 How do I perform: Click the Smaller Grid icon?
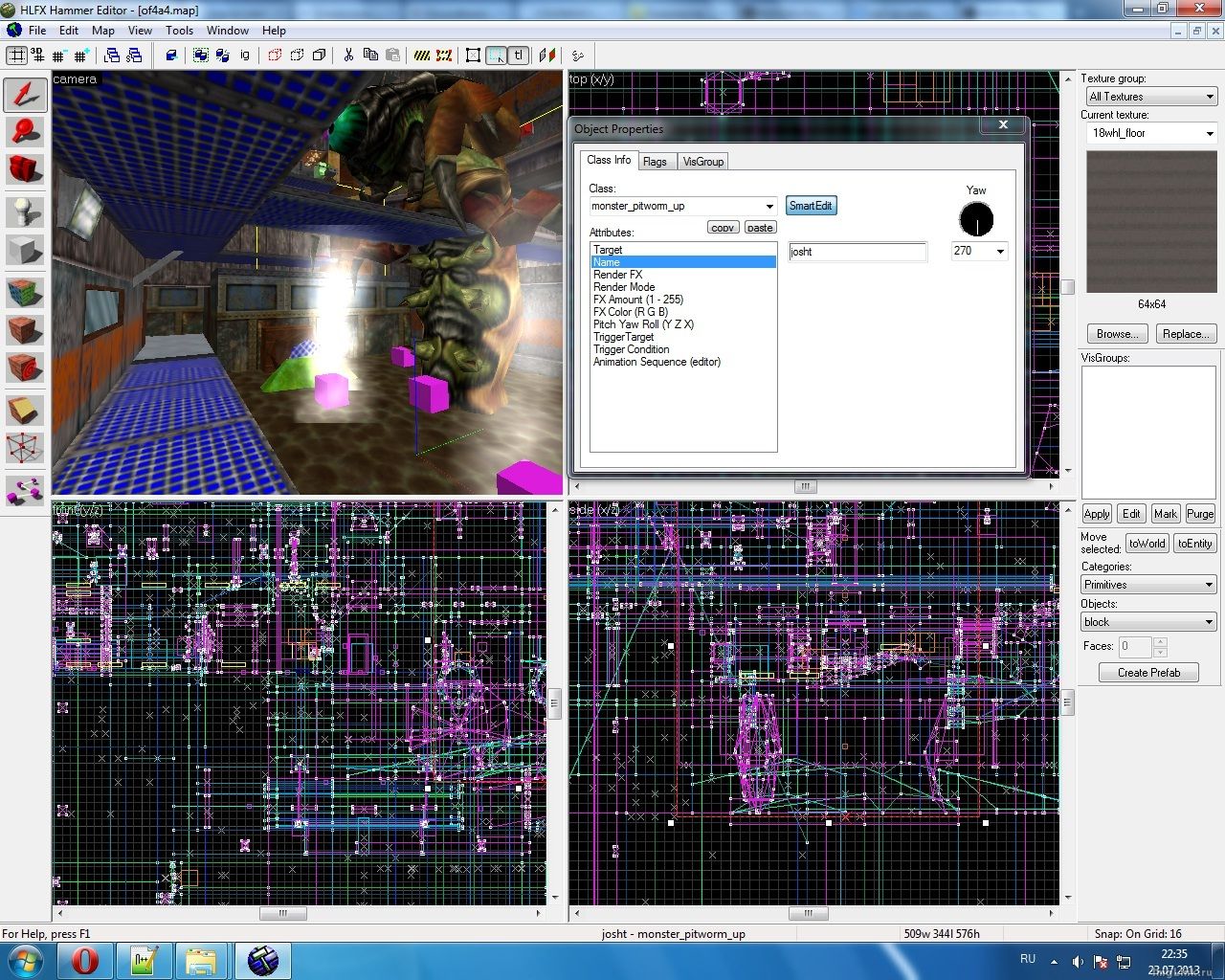pyautogui.click(x=59, y=56)
